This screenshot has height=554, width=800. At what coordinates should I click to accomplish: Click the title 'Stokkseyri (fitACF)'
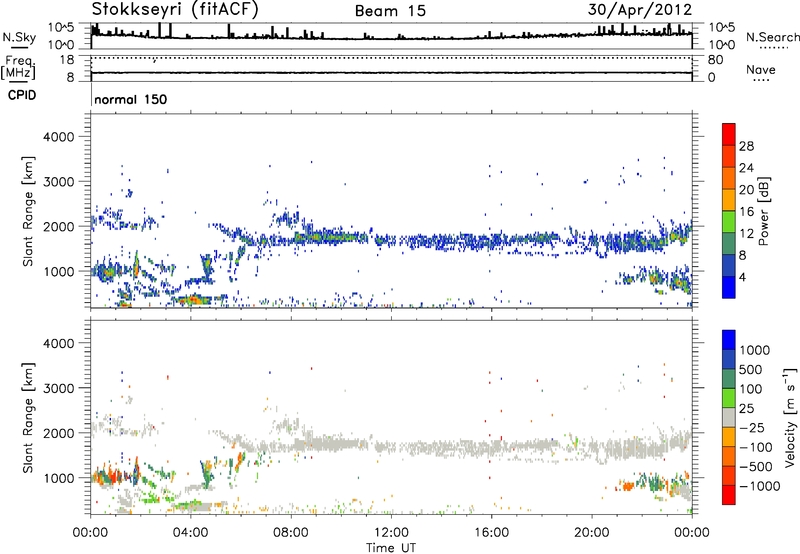[175, 9]
